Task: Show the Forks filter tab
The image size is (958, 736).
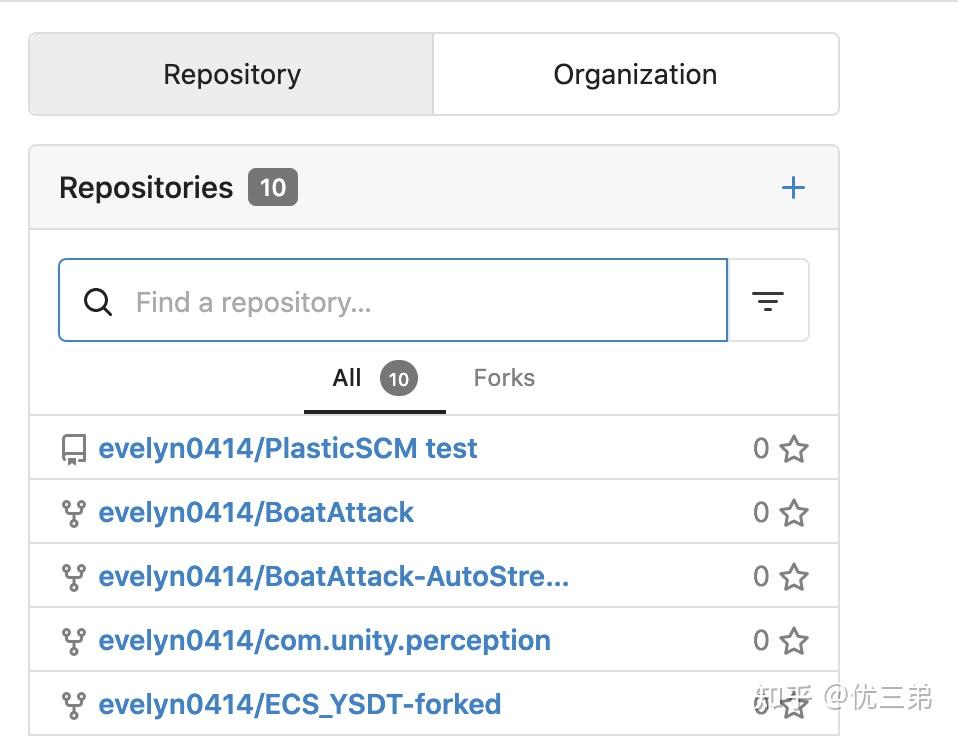Action: [x=504, y=378]
